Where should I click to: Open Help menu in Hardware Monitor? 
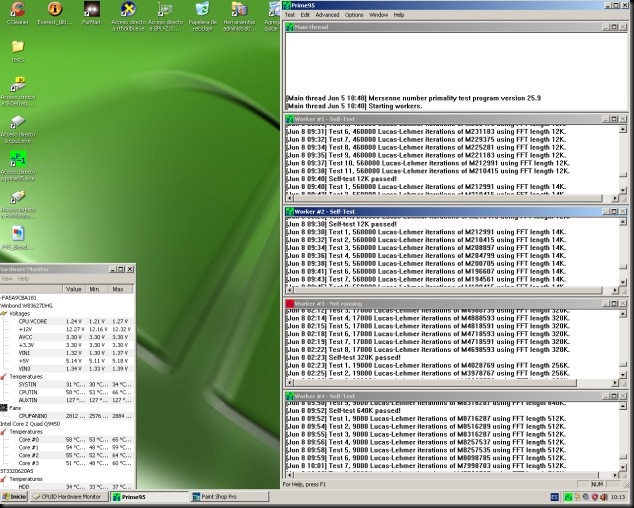[x=23, y=279]
